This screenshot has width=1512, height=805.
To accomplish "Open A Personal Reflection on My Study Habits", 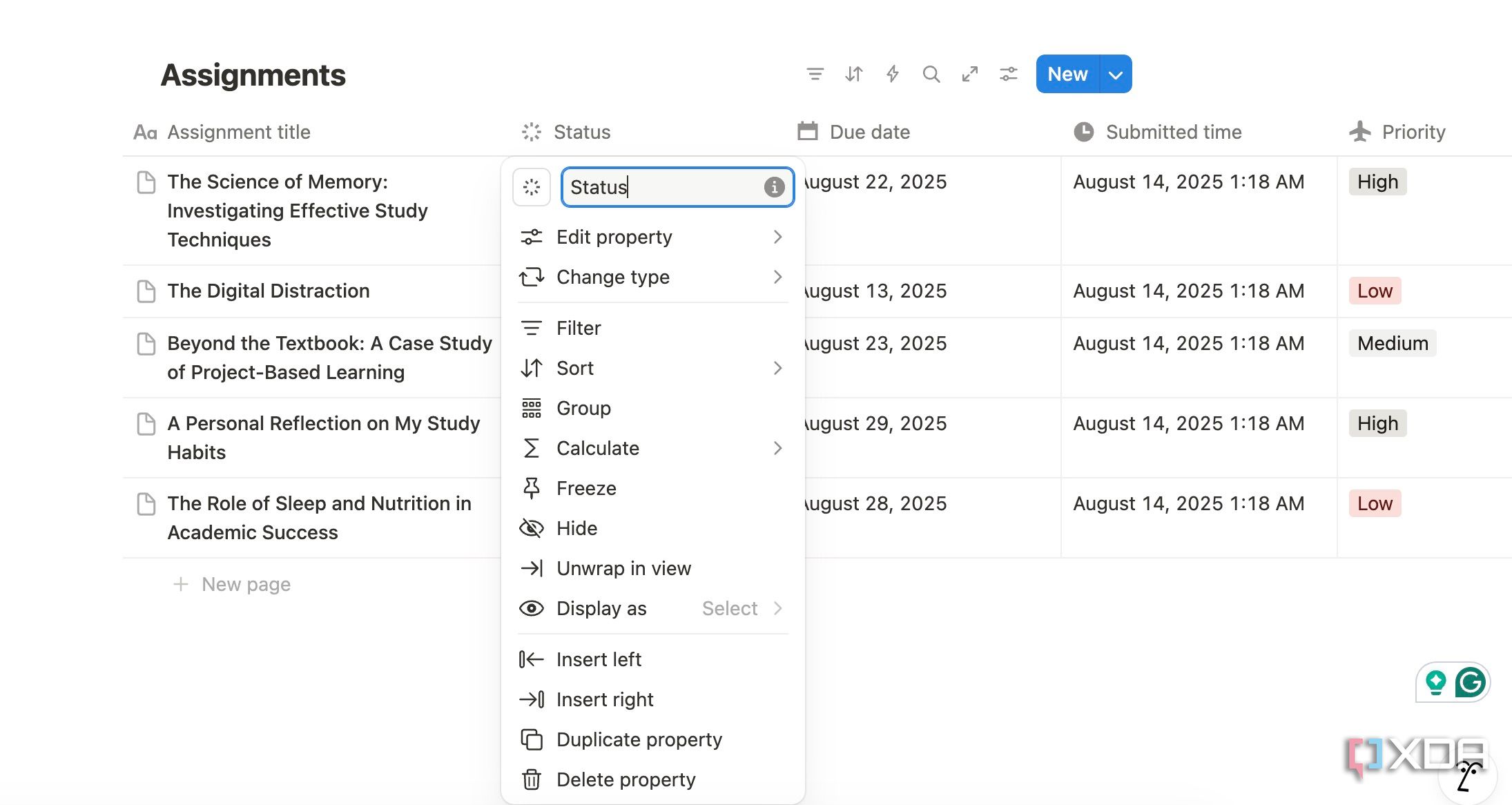I will point(323,438).
